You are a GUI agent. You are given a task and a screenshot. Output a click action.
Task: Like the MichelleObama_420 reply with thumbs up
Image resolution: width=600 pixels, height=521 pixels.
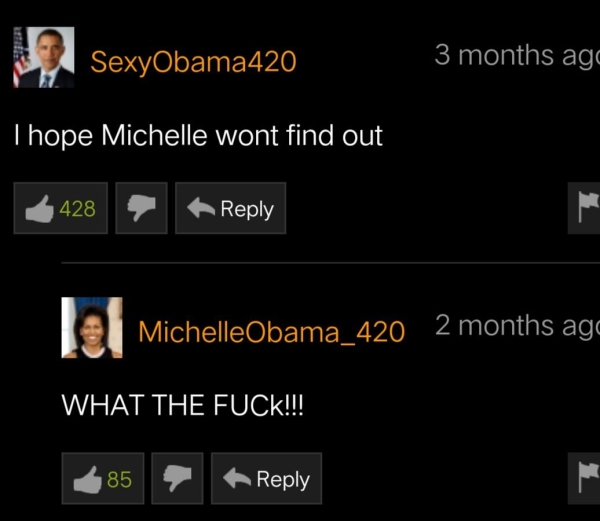click(x=103, y=479)
